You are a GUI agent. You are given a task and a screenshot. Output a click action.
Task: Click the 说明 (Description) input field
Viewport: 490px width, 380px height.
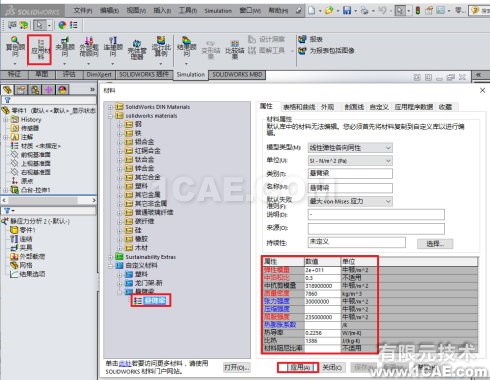(x=376, y=214)
